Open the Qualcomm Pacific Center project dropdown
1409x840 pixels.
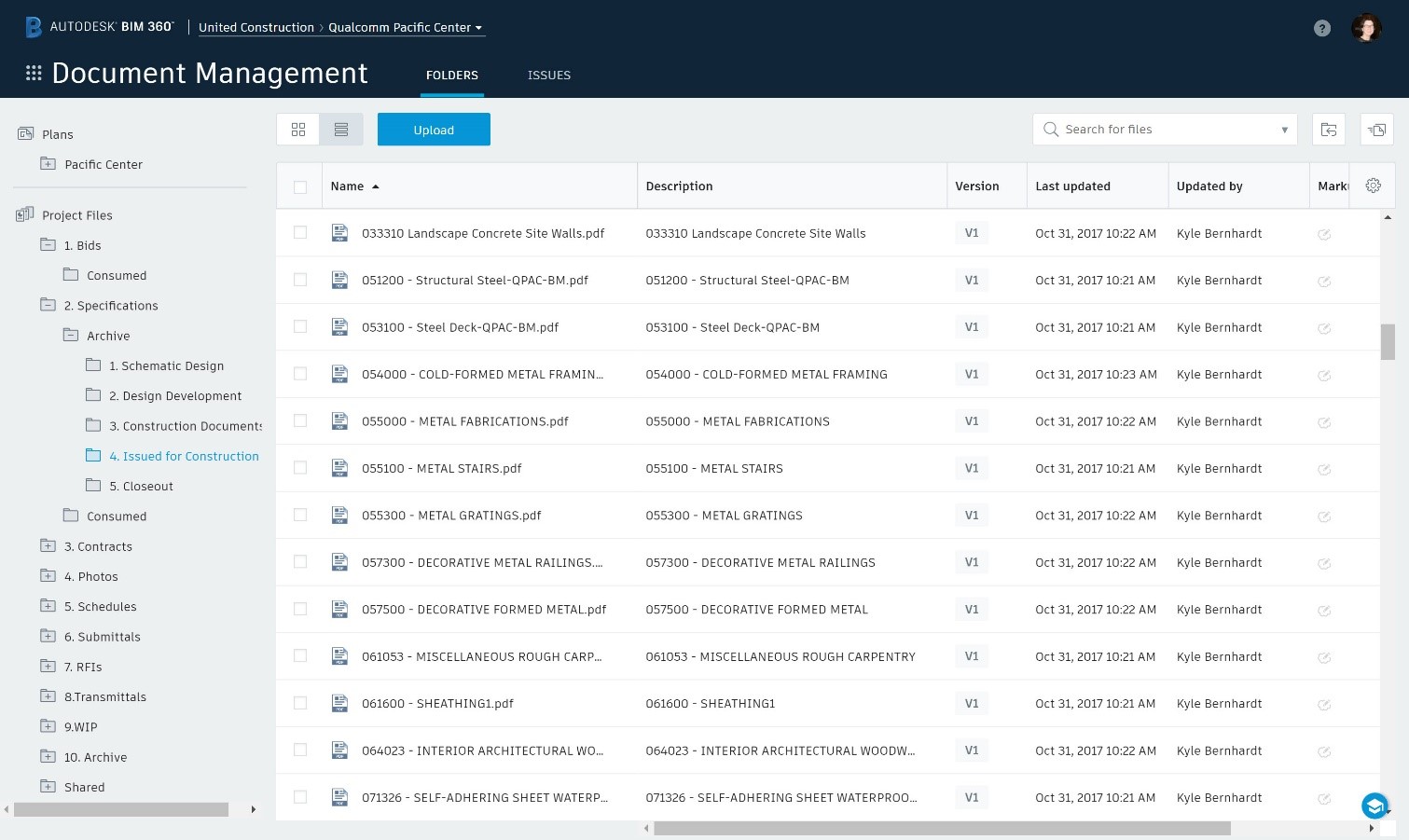coord(406,28)
